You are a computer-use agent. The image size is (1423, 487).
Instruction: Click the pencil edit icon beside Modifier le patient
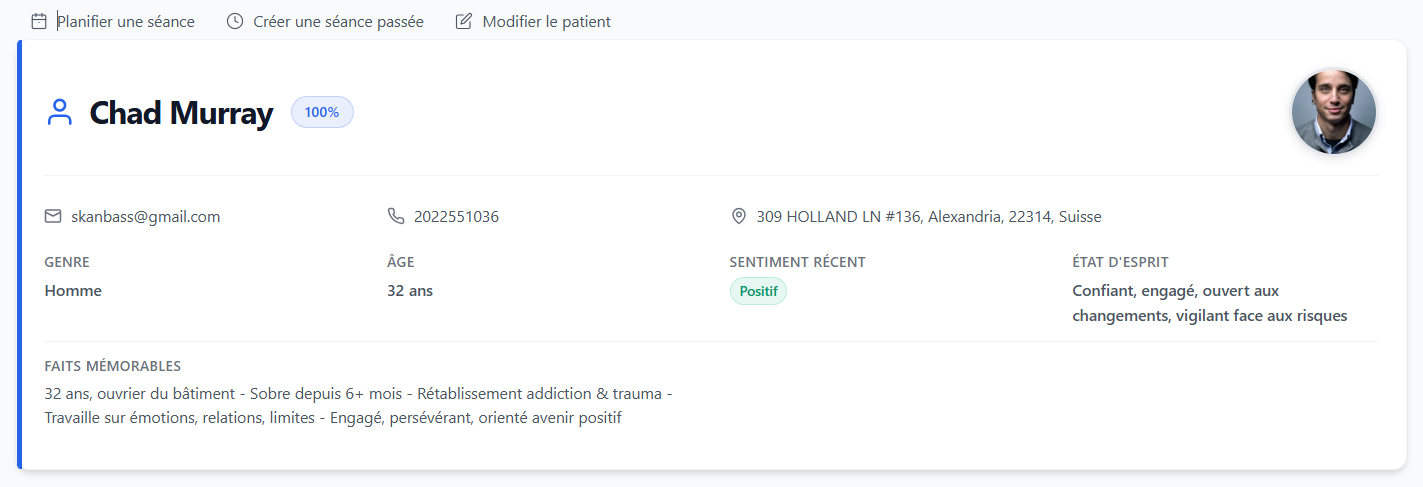464,21
